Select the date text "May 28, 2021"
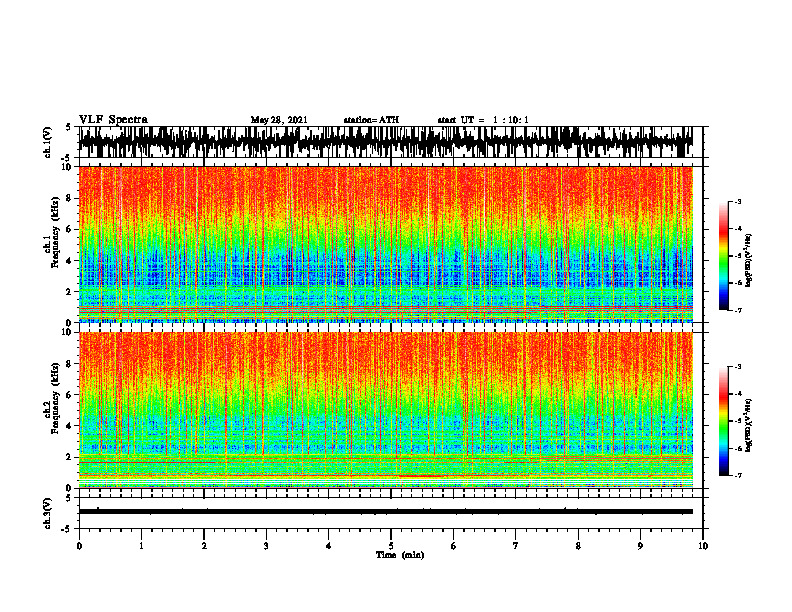Viewport: 792px width, 612px height. pos(279,120)
